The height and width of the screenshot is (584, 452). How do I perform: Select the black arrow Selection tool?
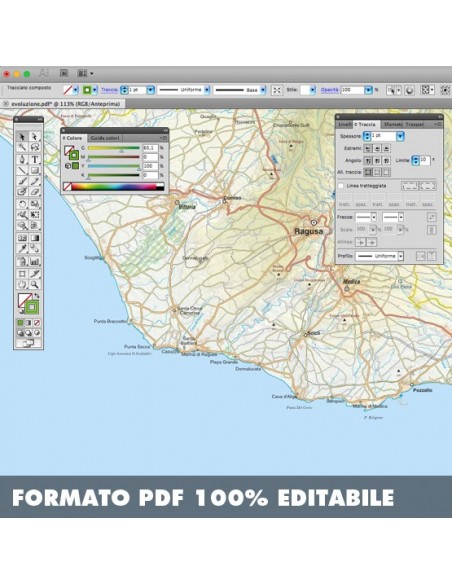22,137
